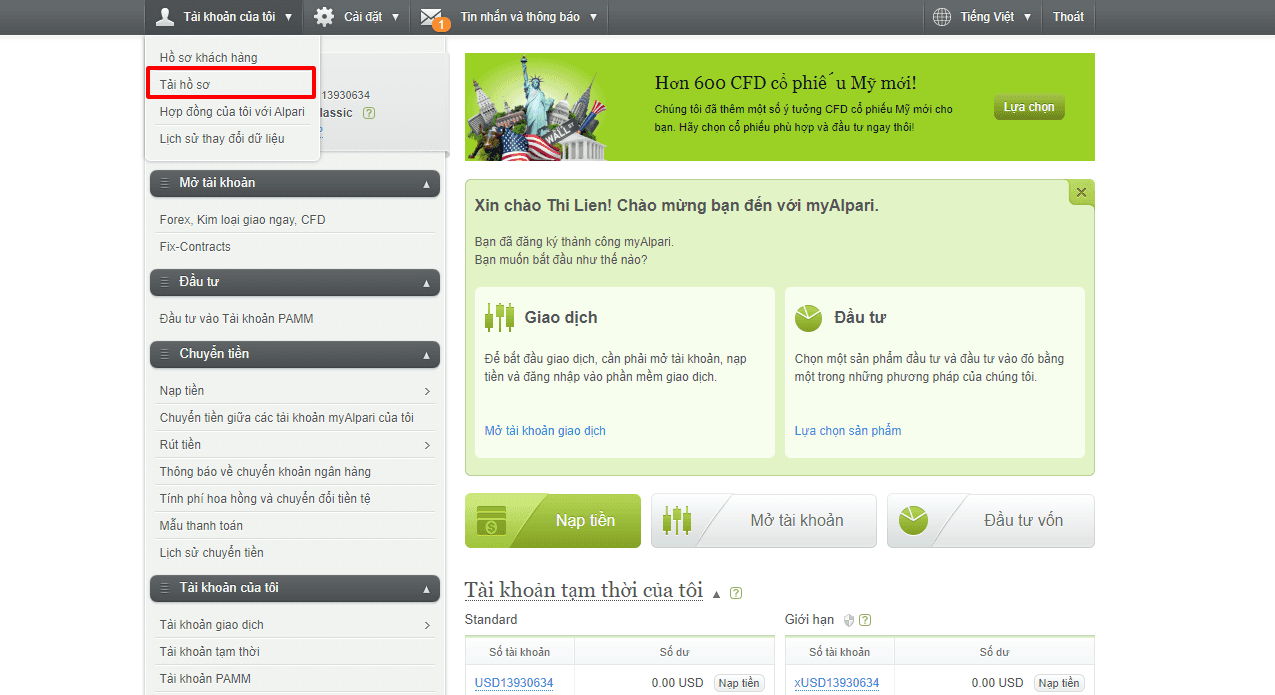1275x695 pixels.
Task: Collapse the Chuyển tiền sidebar section
Action: point(427,355)
